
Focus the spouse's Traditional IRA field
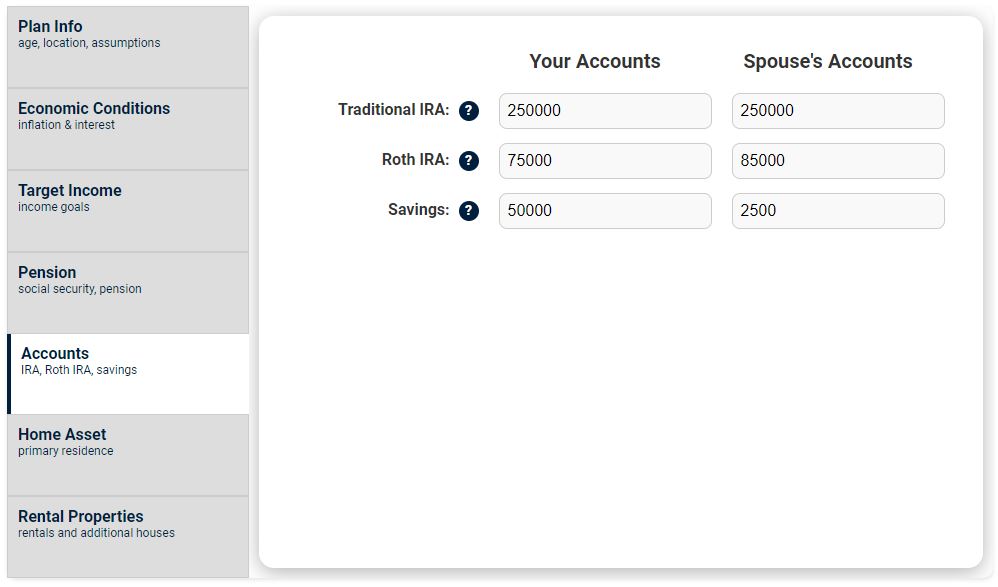coord(838,111)
